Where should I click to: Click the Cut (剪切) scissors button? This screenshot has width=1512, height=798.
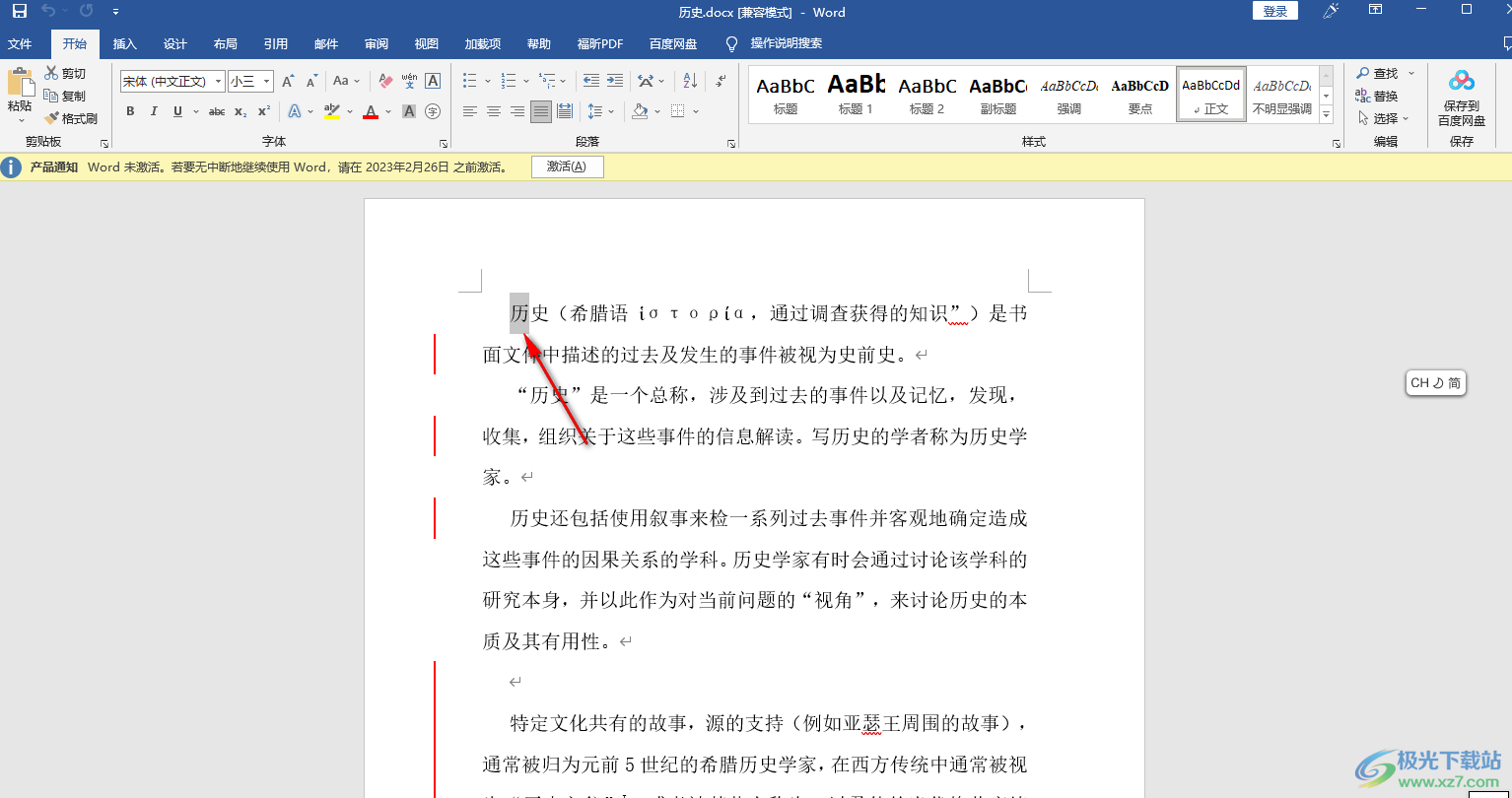[65, 73]
